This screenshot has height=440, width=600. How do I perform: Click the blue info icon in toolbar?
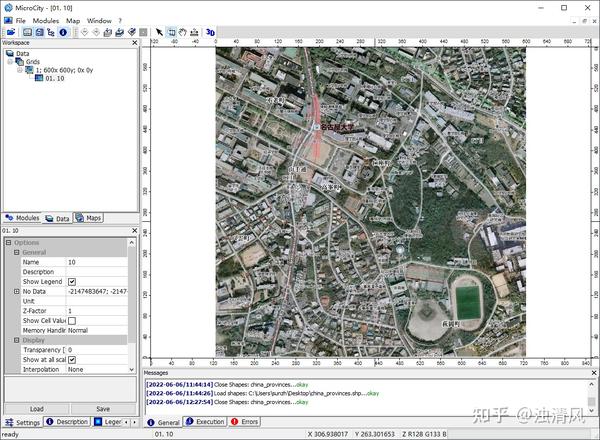[63, 32]
